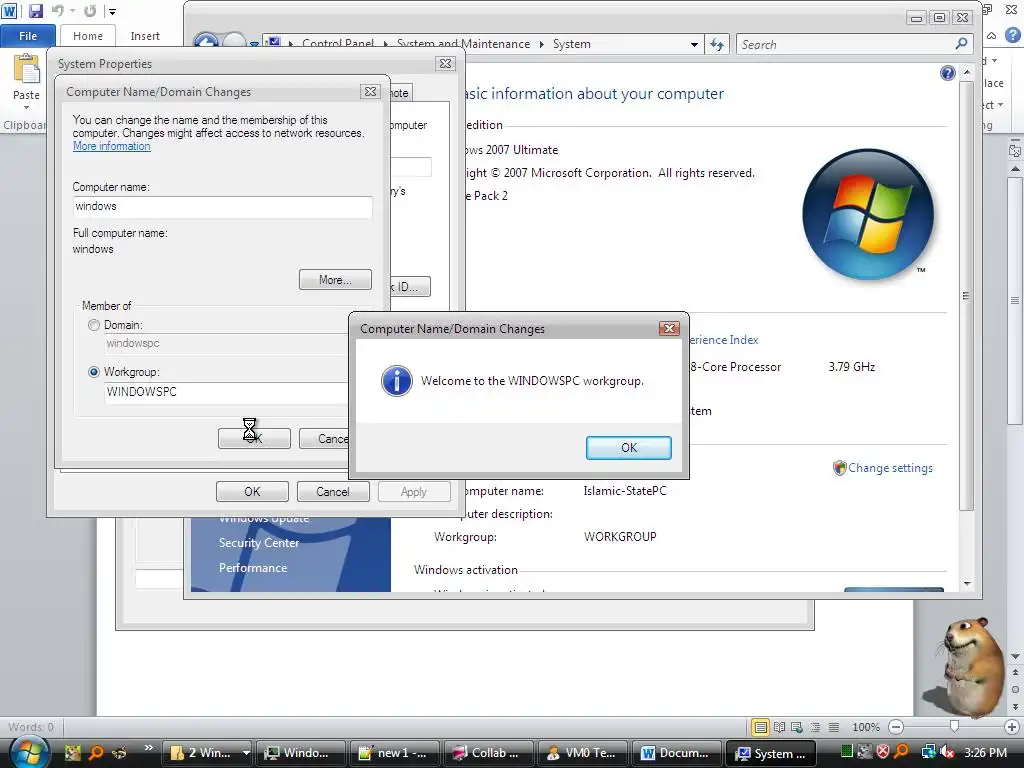Click the Redo icon in Word toolbar
Screen dimensions: 1024x768
tap(90, 11)
